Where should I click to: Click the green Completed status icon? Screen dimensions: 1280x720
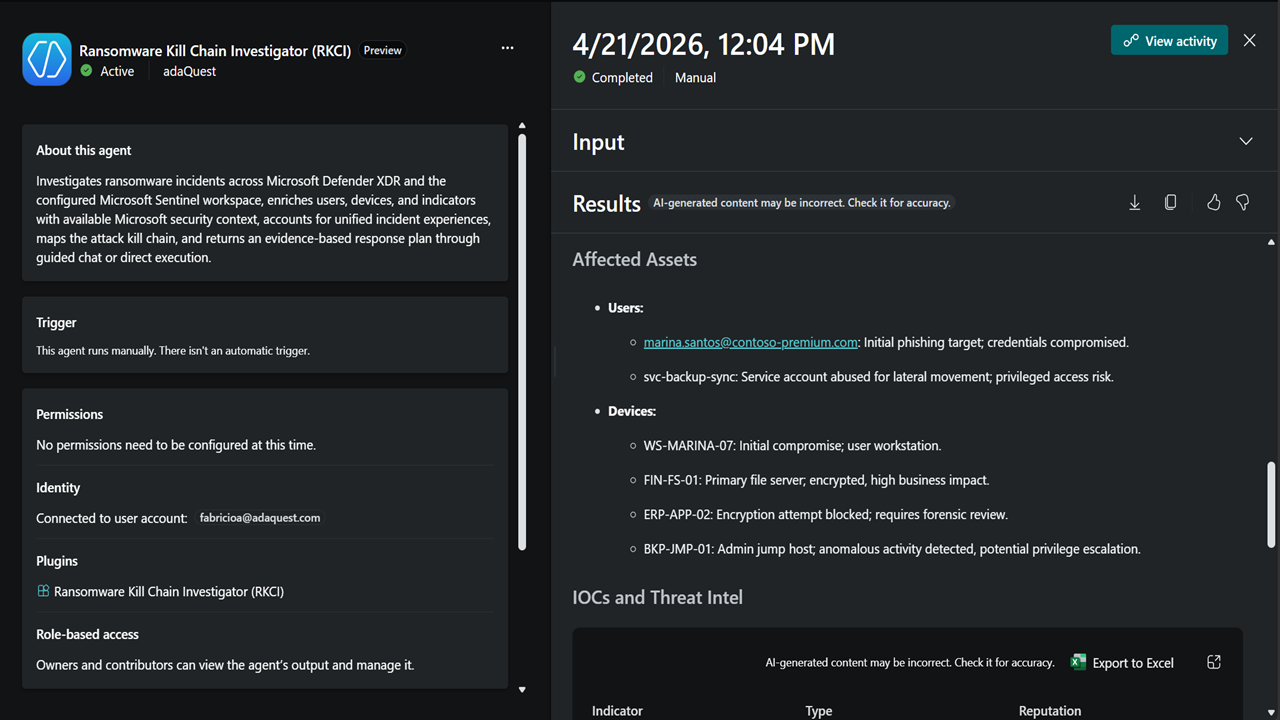coord(580,77)
